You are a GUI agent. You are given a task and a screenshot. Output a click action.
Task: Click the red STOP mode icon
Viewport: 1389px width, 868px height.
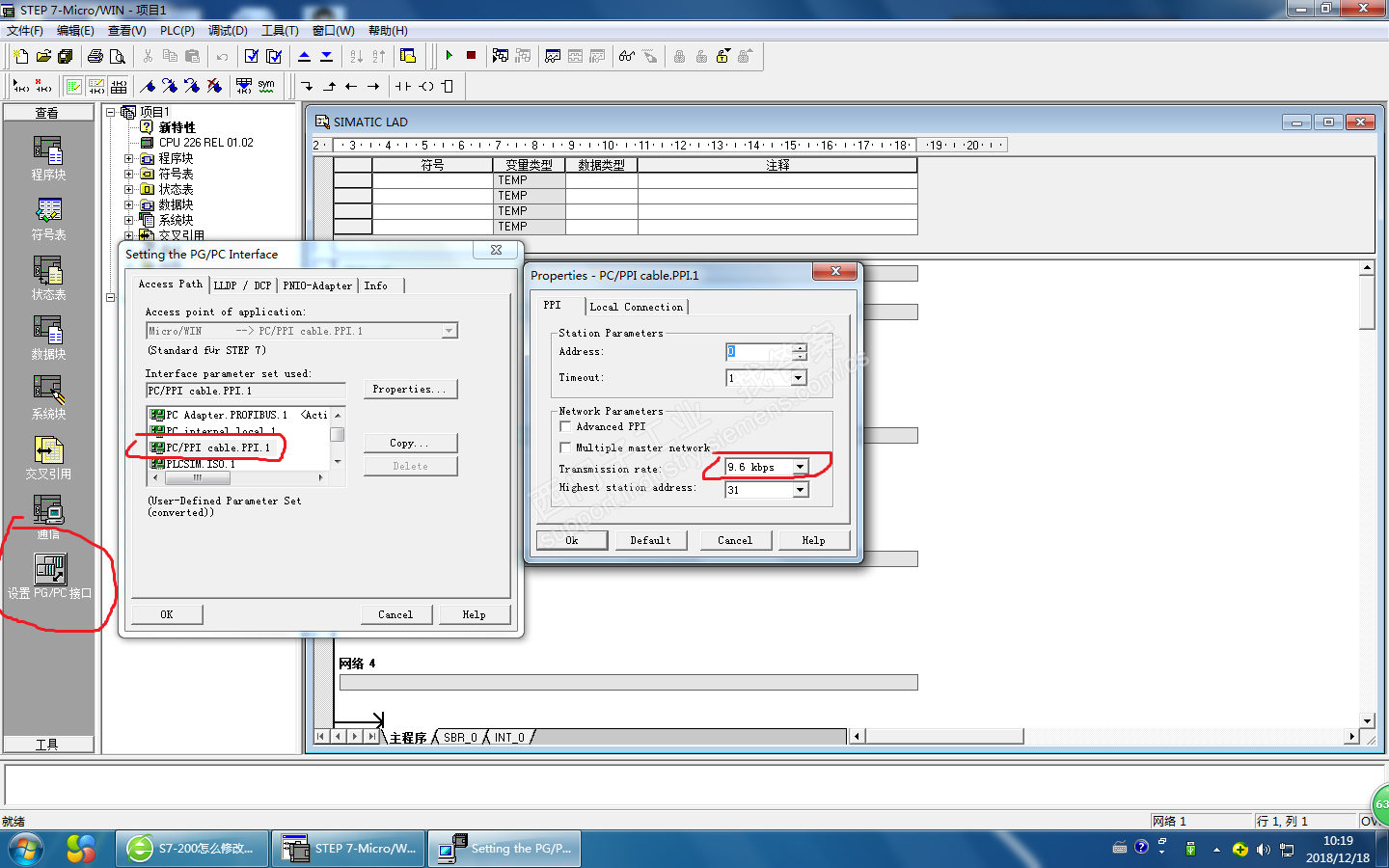tap(472, 56)
